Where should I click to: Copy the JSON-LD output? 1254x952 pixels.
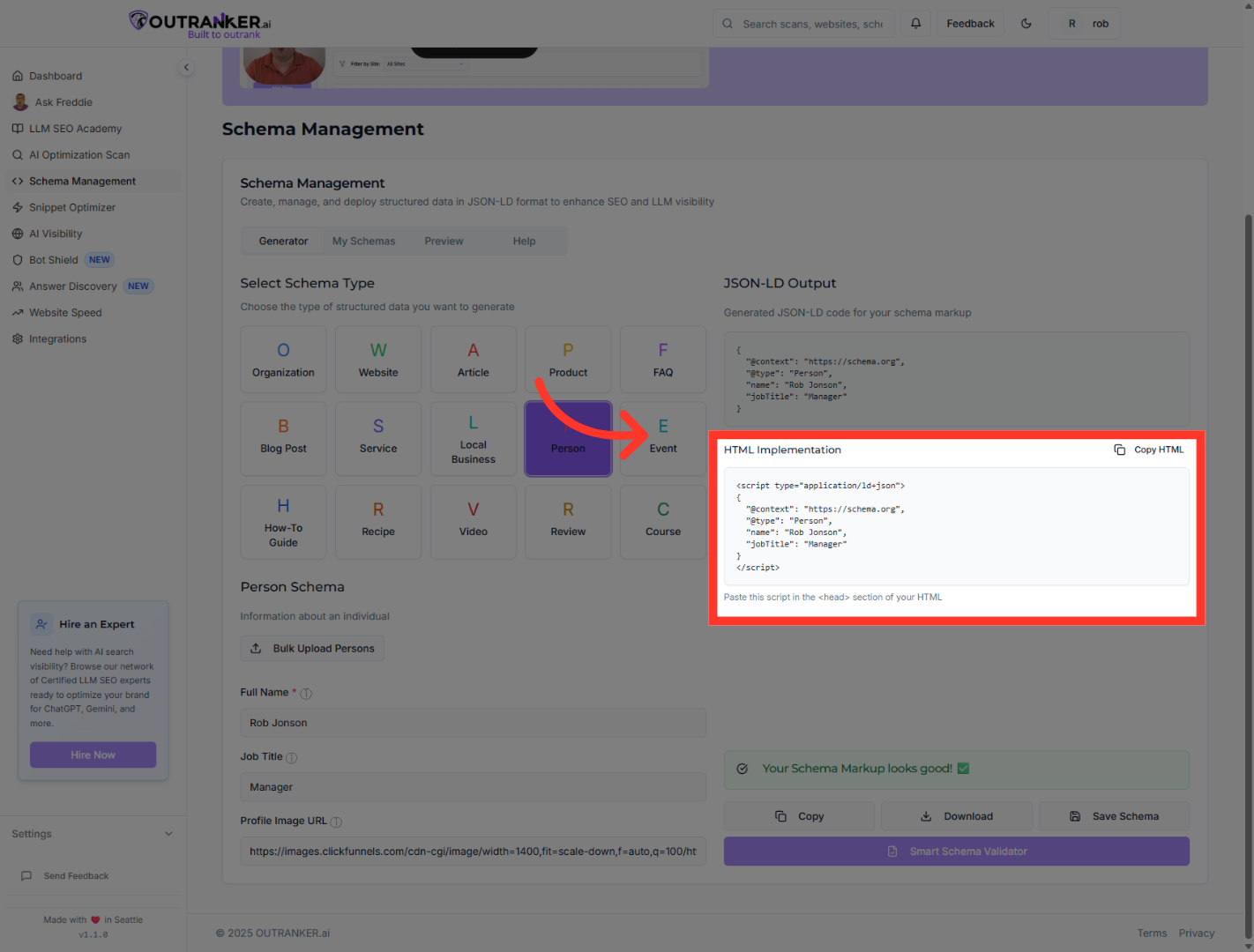pos(799,816)
